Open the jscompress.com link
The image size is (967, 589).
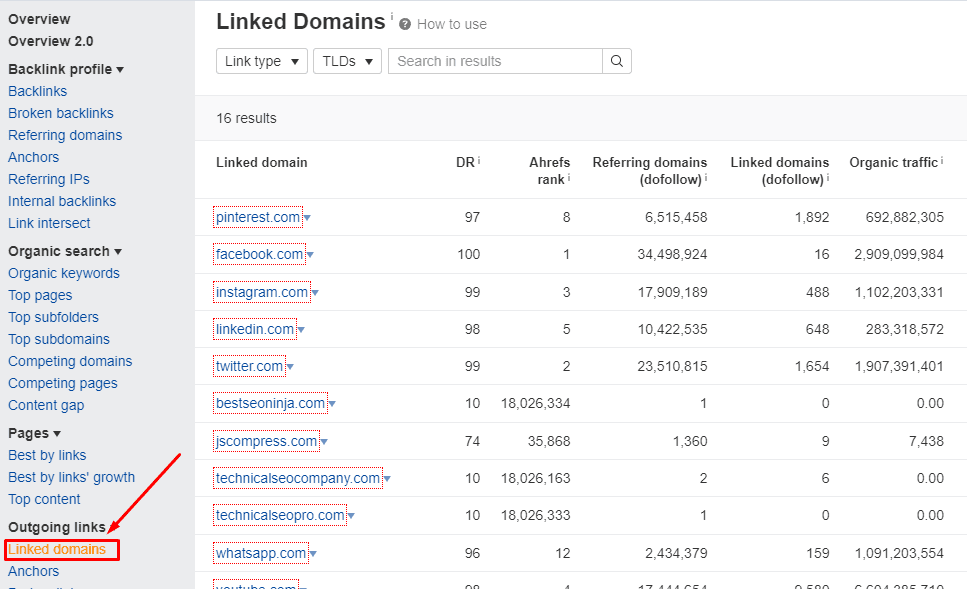pos(266,441)
